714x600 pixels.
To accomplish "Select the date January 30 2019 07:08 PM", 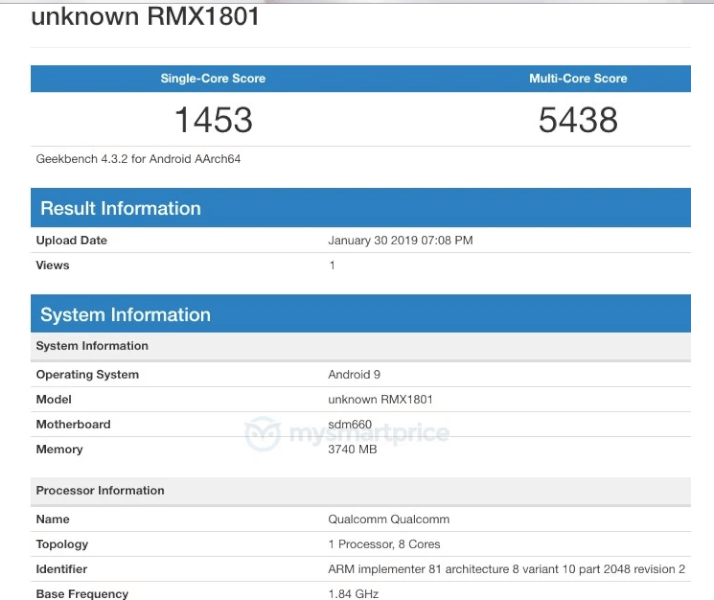I will (400, 240).
